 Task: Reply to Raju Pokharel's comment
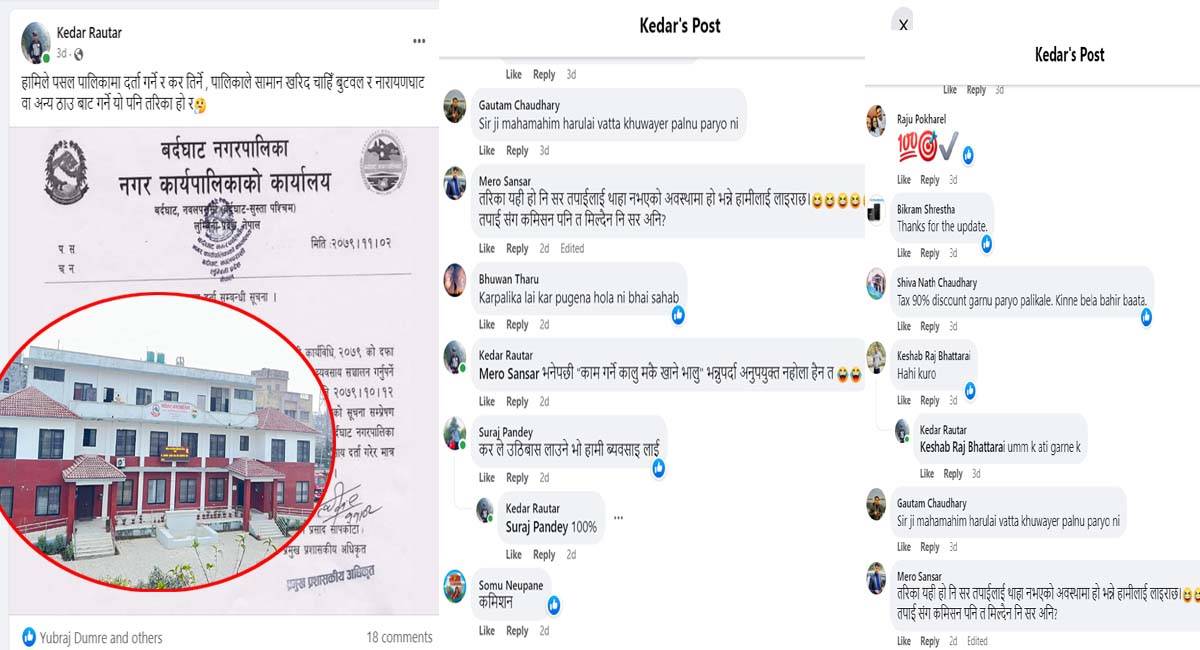point(929,180)
